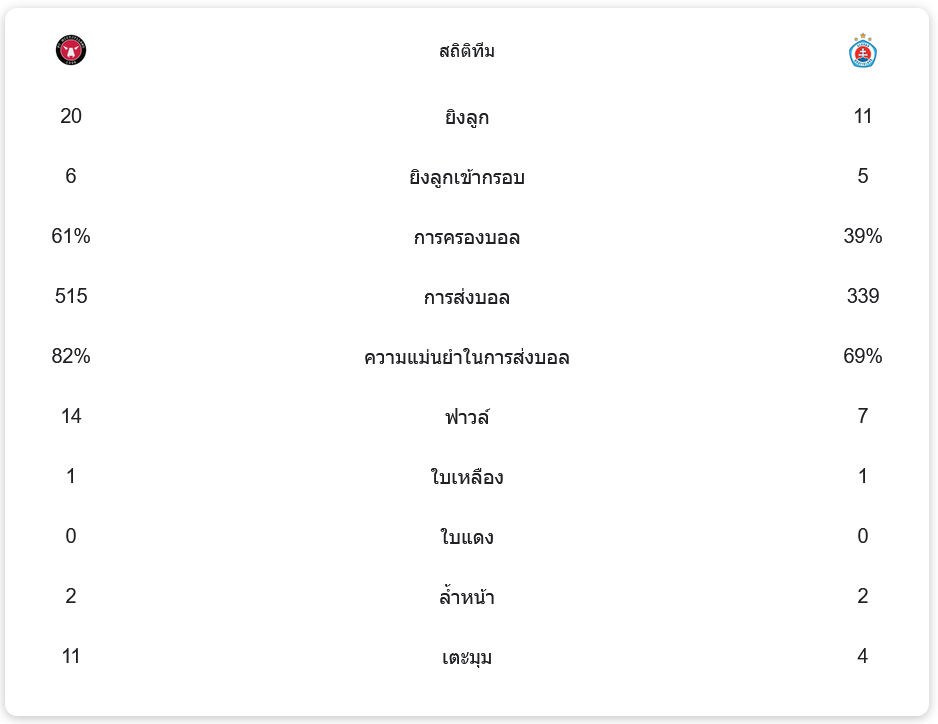The width and height of the screenshot is (938, 724).
Task: Click the ใบเหลือง yellow cards label
Action: point(467,477)
